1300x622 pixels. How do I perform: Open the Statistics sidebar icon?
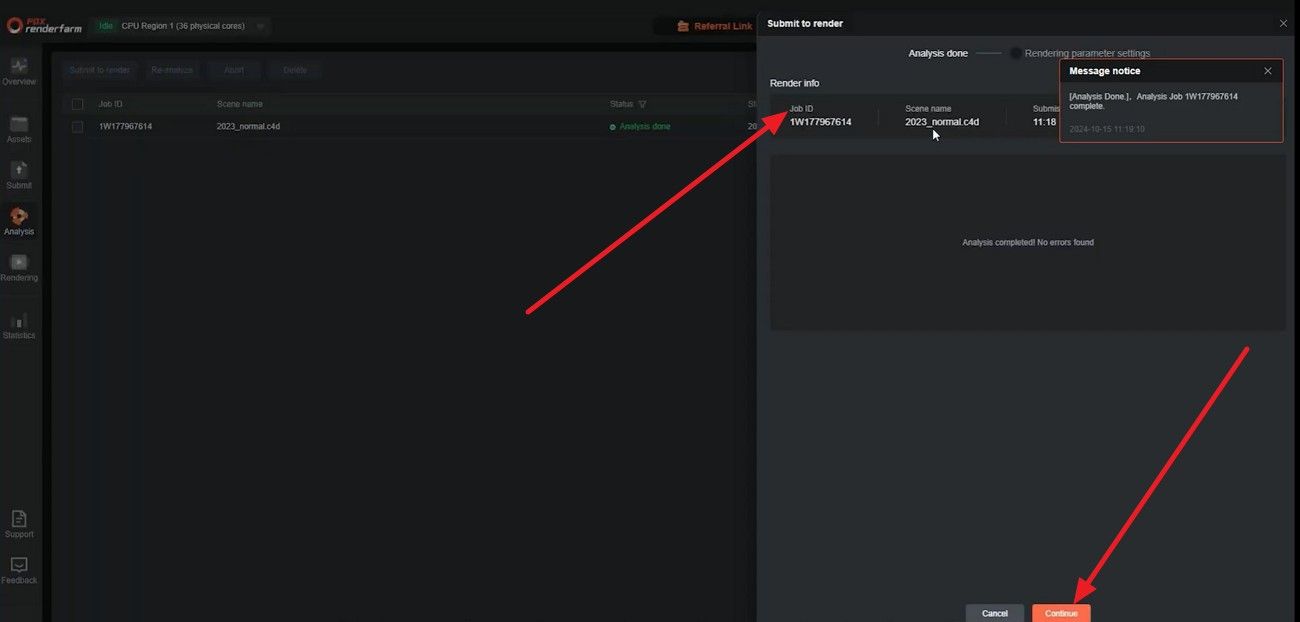click(x=19, y=325)
